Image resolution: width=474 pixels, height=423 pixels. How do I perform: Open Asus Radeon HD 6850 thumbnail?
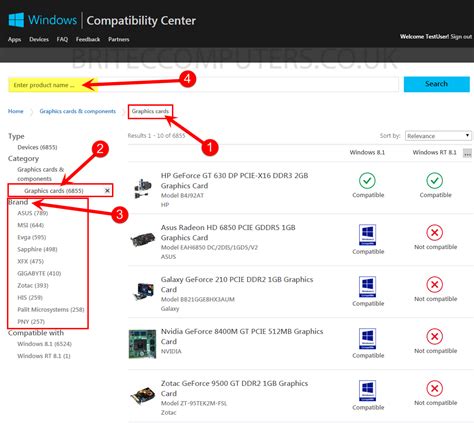pyautogui.click(x=143, y=239)
